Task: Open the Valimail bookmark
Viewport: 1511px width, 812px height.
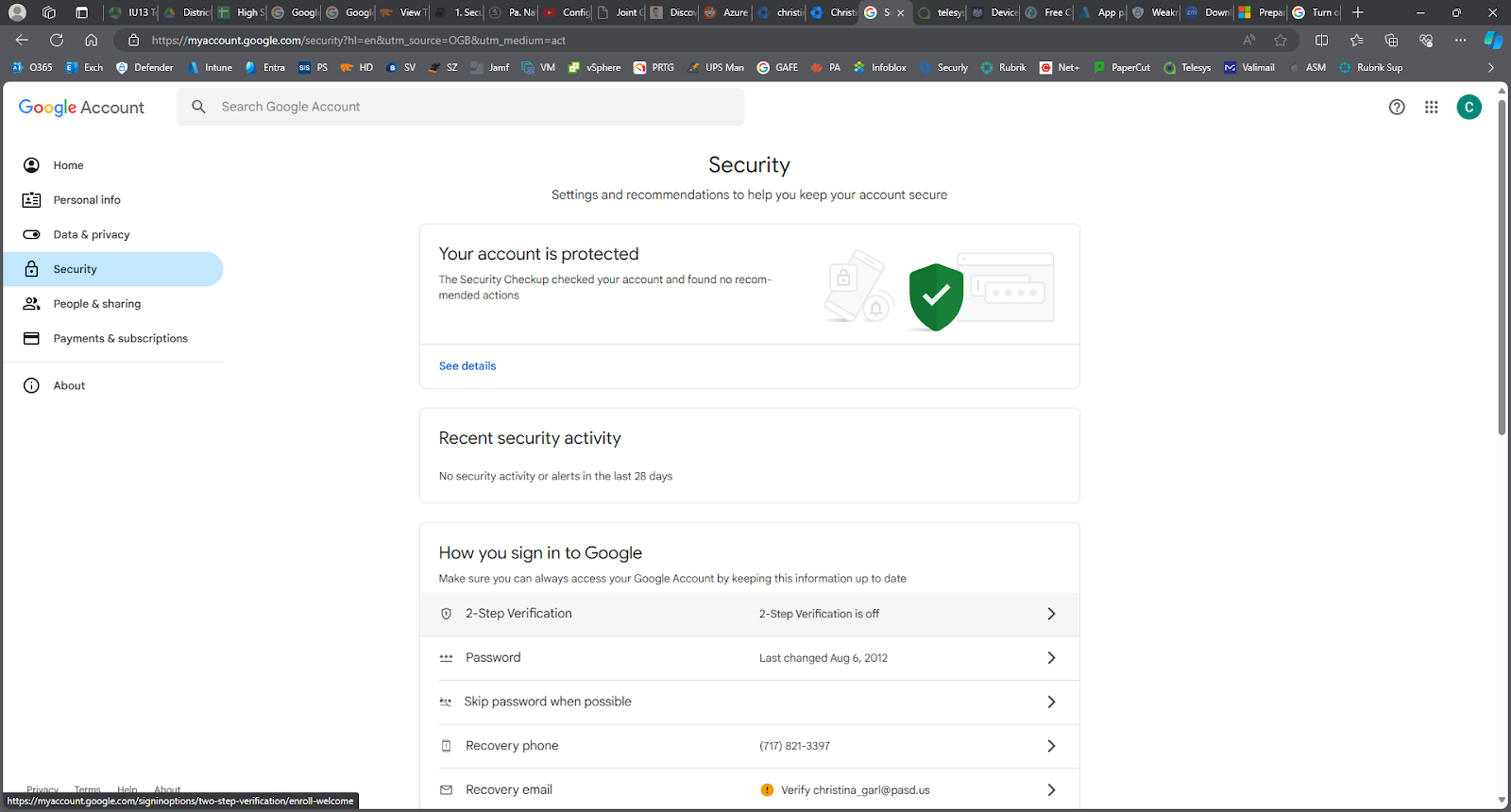Action: coord(1248,67)
